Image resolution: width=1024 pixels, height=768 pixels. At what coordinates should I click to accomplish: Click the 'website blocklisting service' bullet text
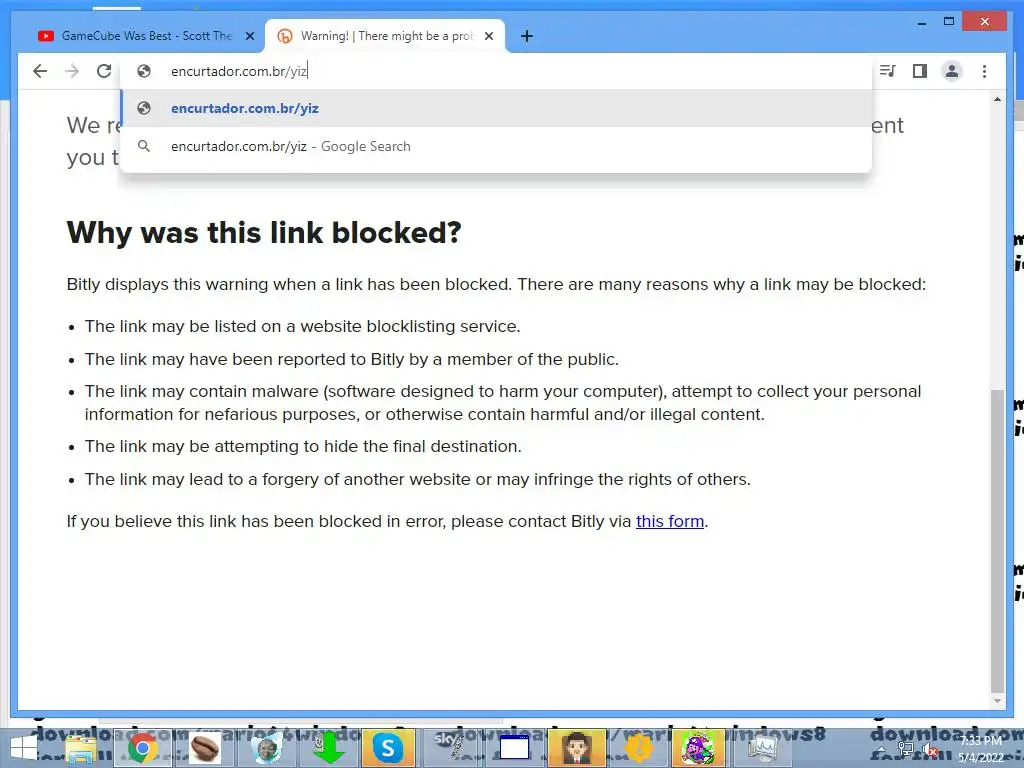coord(302,326)
